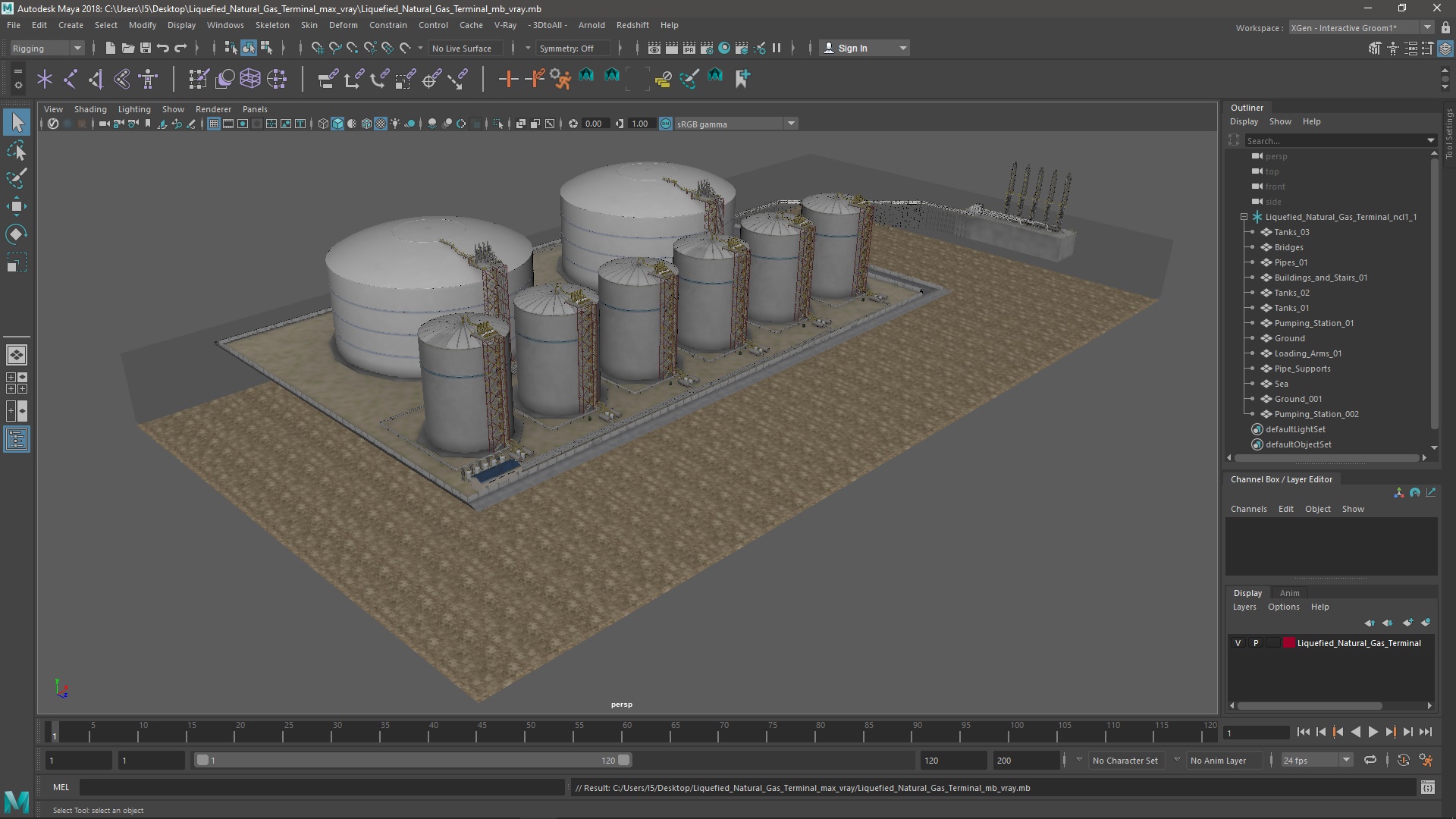Toggle auto keyframe button

[1404, 760]
